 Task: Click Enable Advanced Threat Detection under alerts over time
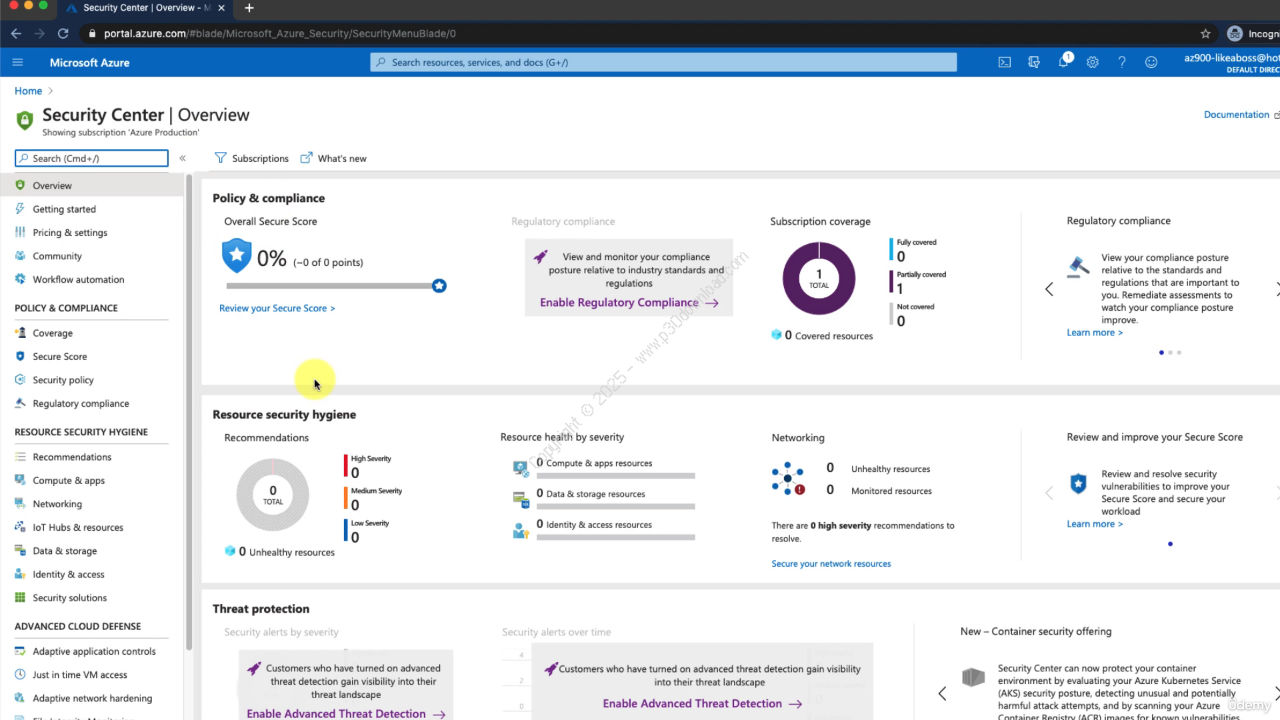click(702, 703)
